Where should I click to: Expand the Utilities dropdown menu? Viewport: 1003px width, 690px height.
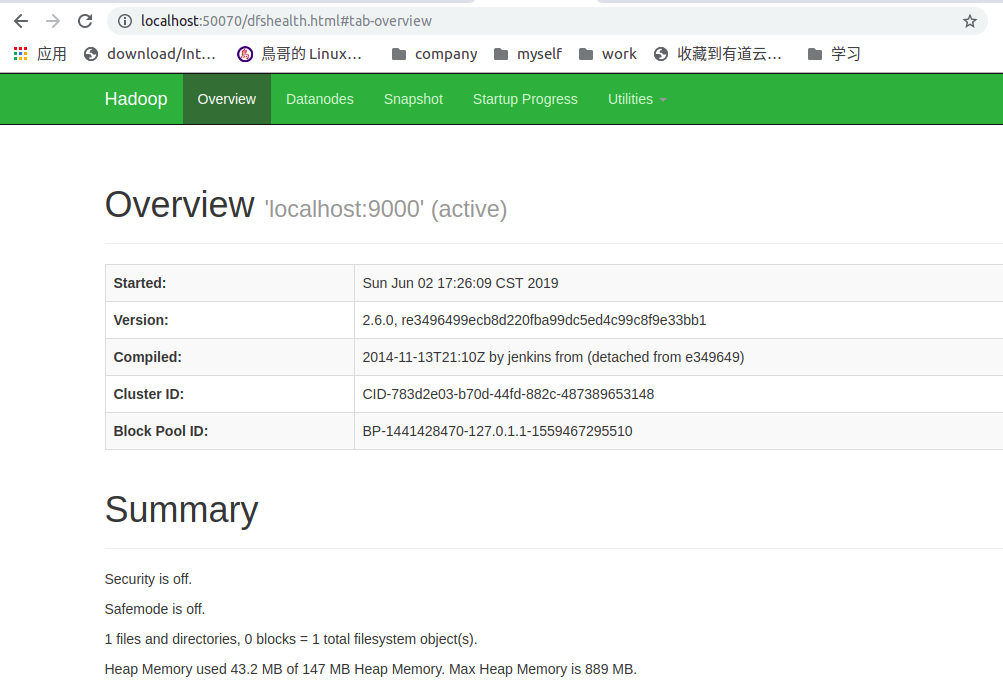[637, 99]
